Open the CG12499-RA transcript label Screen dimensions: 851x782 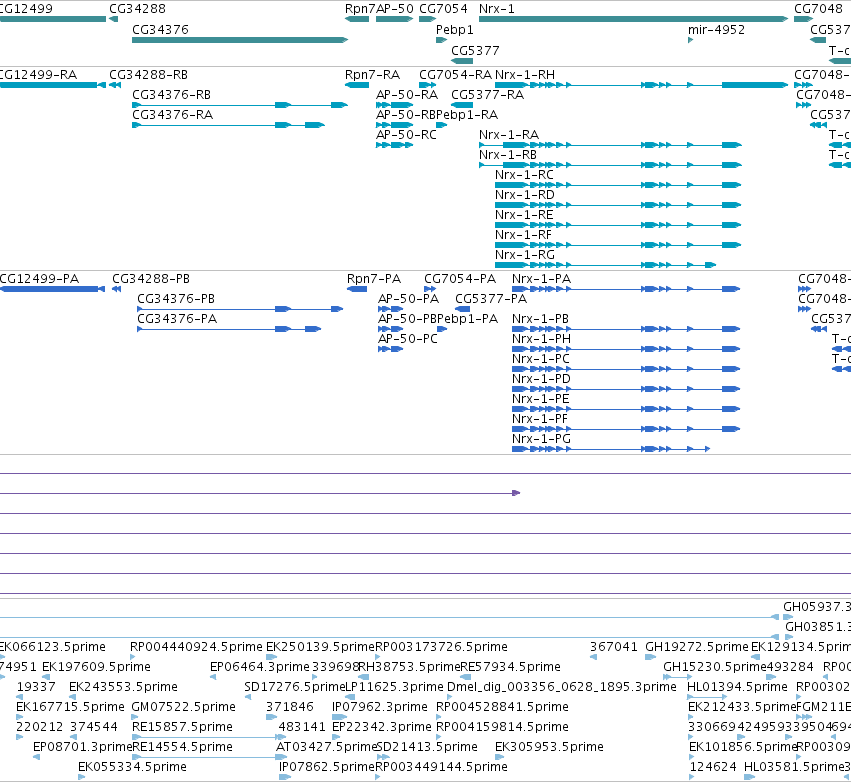[x=38, y=74]
